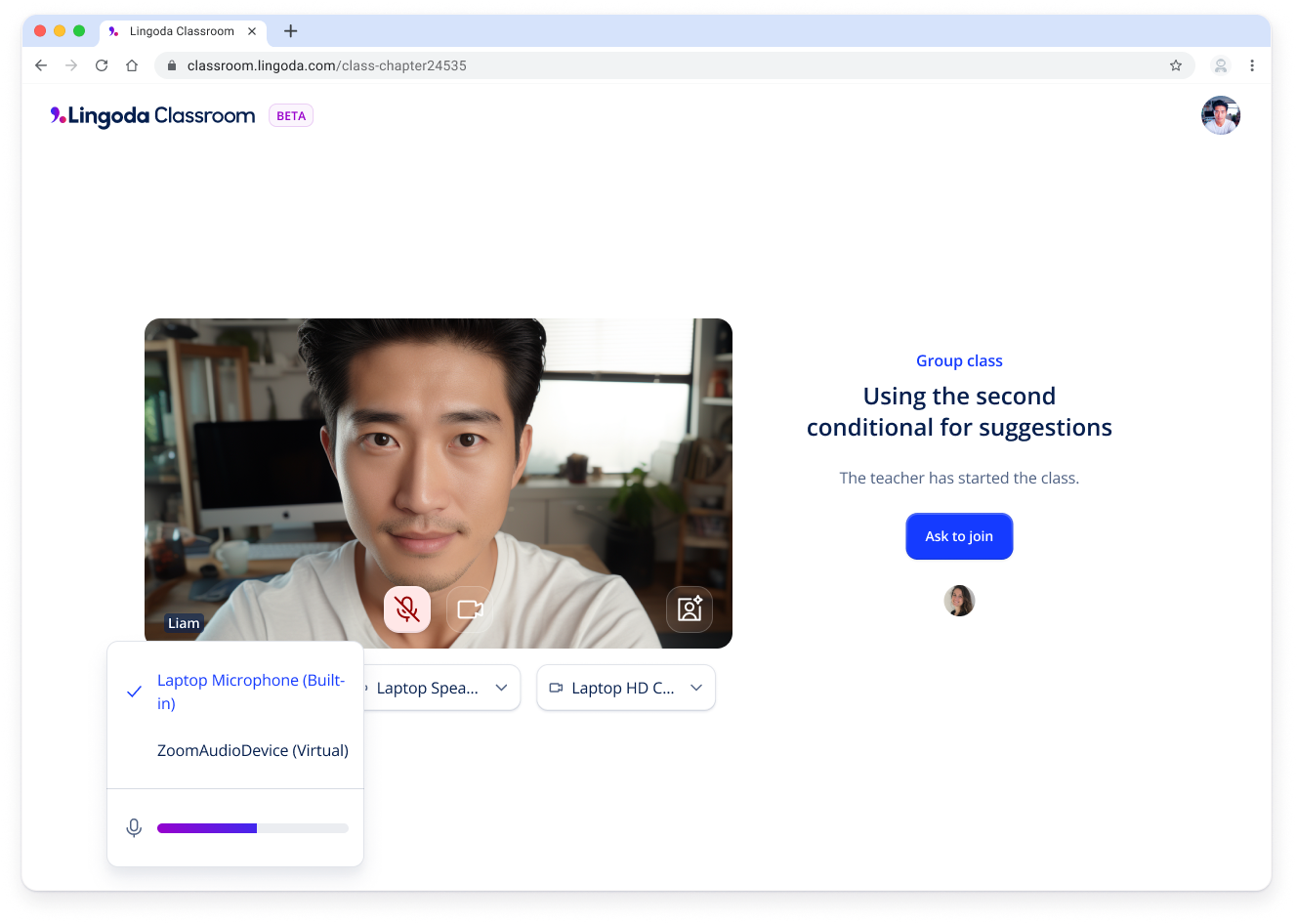Expand the Laptop Speakers dropdown
The width and height of the screenshot is (1297, 924).
441,688
